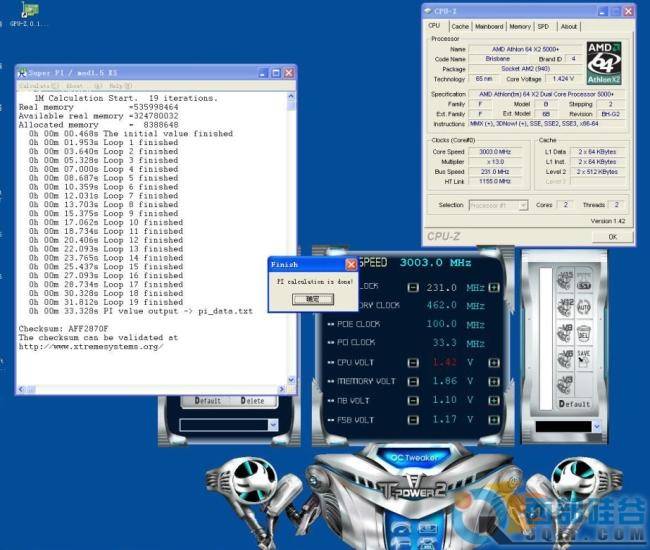Click the Multiplier x 13.0 field
Screen dimensions: 650x550
point(495,162)
